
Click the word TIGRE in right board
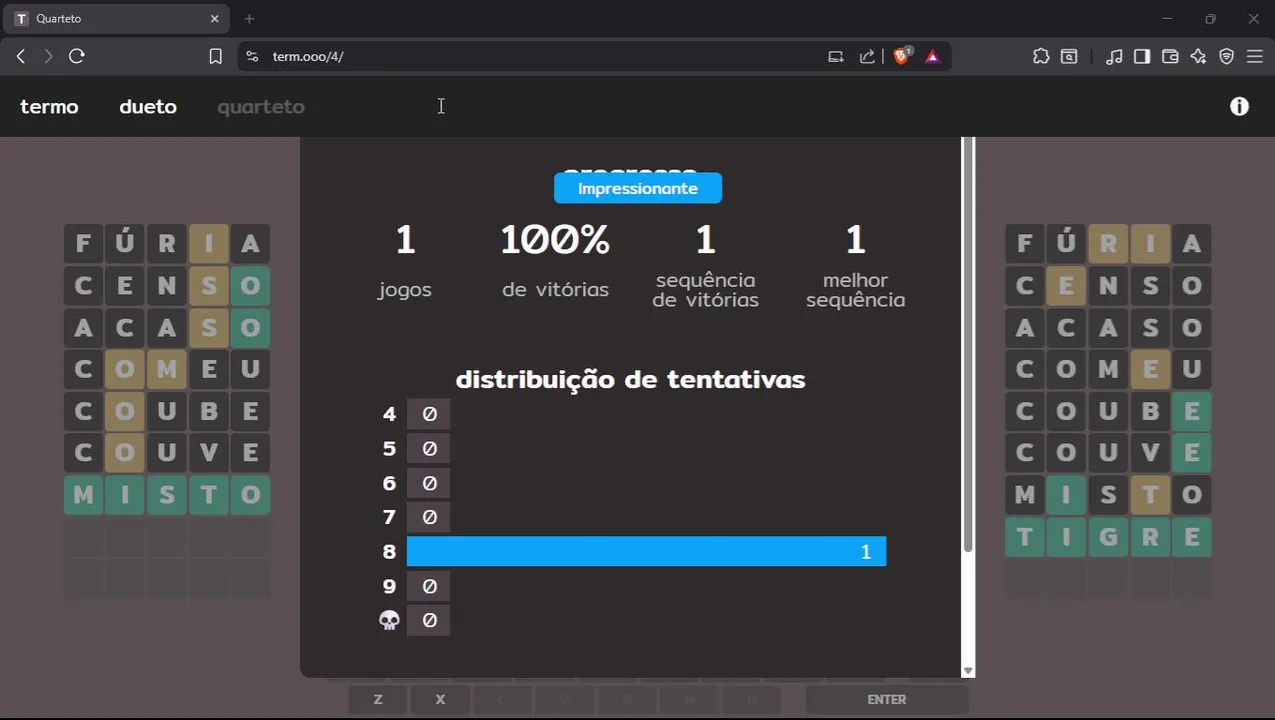[x=1108, y=537]
